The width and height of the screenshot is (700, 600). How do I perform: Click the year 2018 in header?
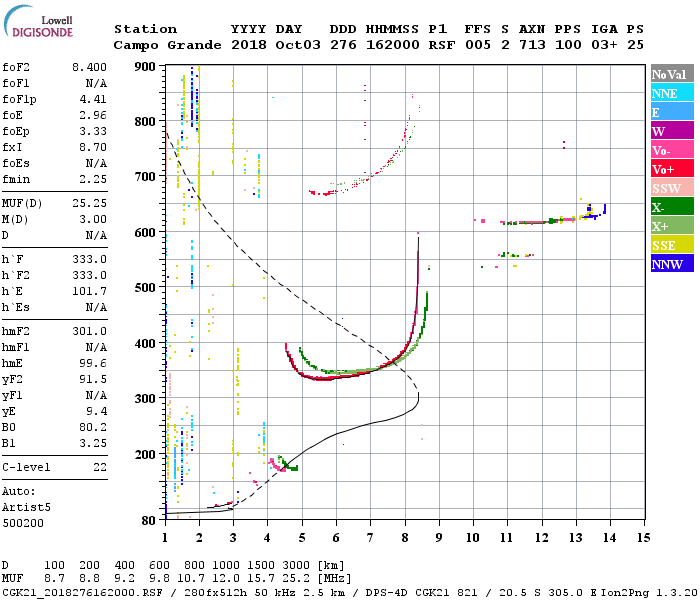[249, 45]
